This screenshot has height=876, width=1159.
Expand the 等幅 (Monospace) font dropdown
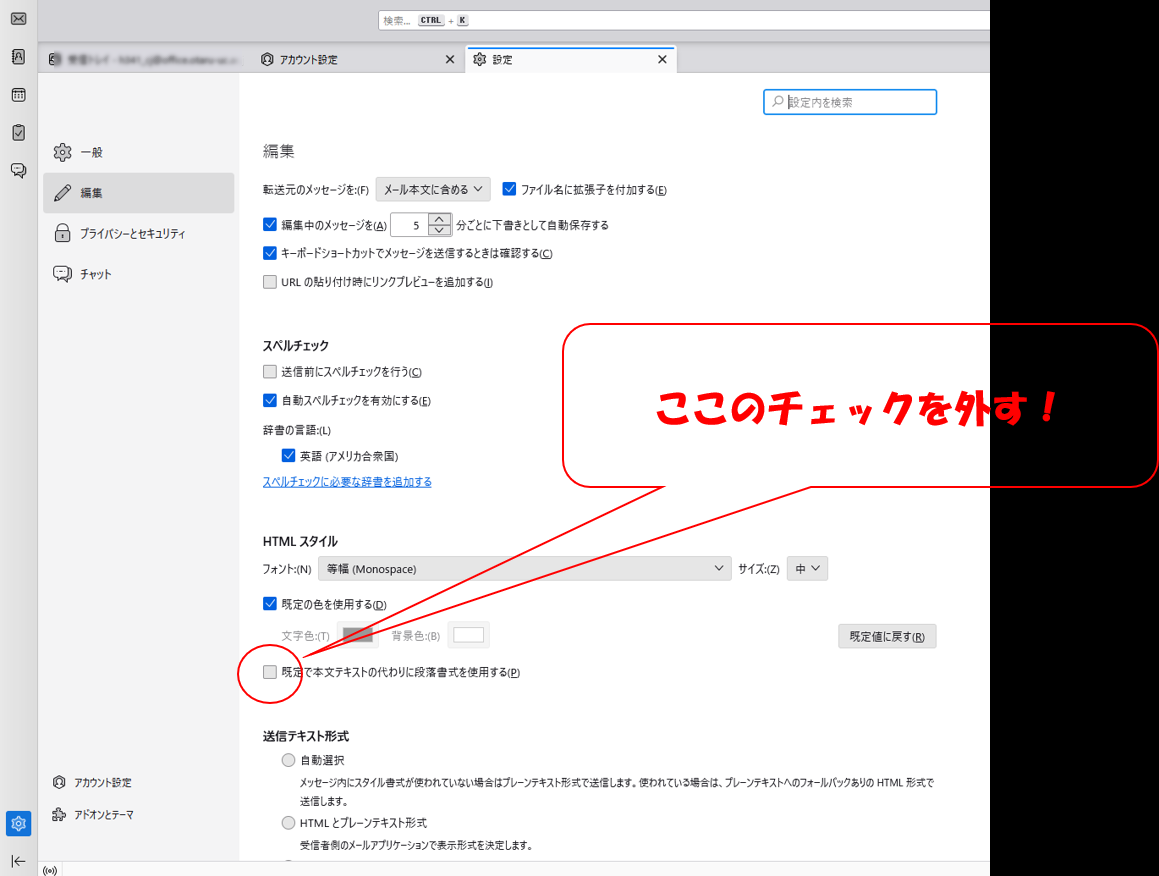coord(524,569)
